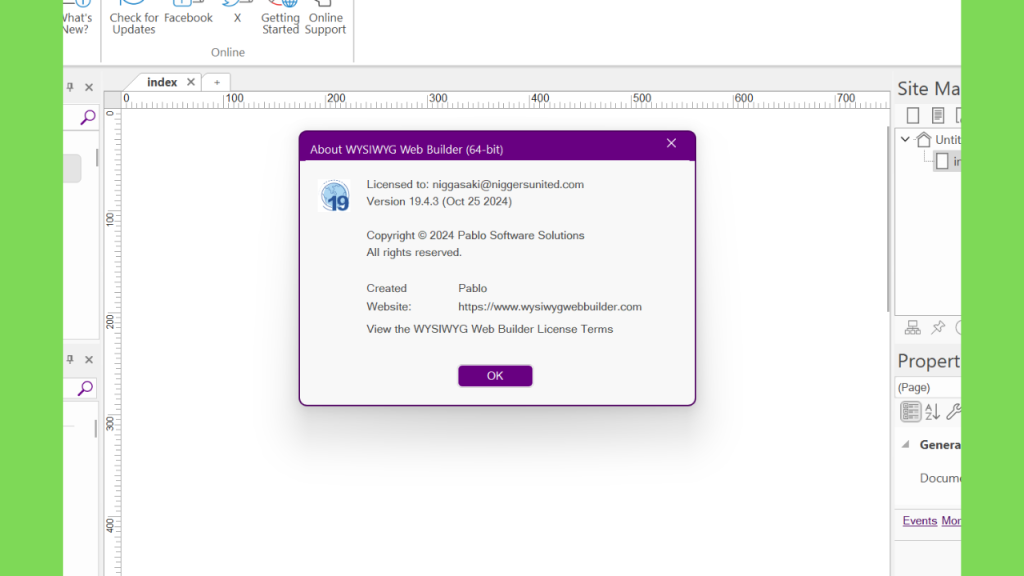Switch to the index page tab
The height and width of the screenshot is (576, 1024).
162,82
